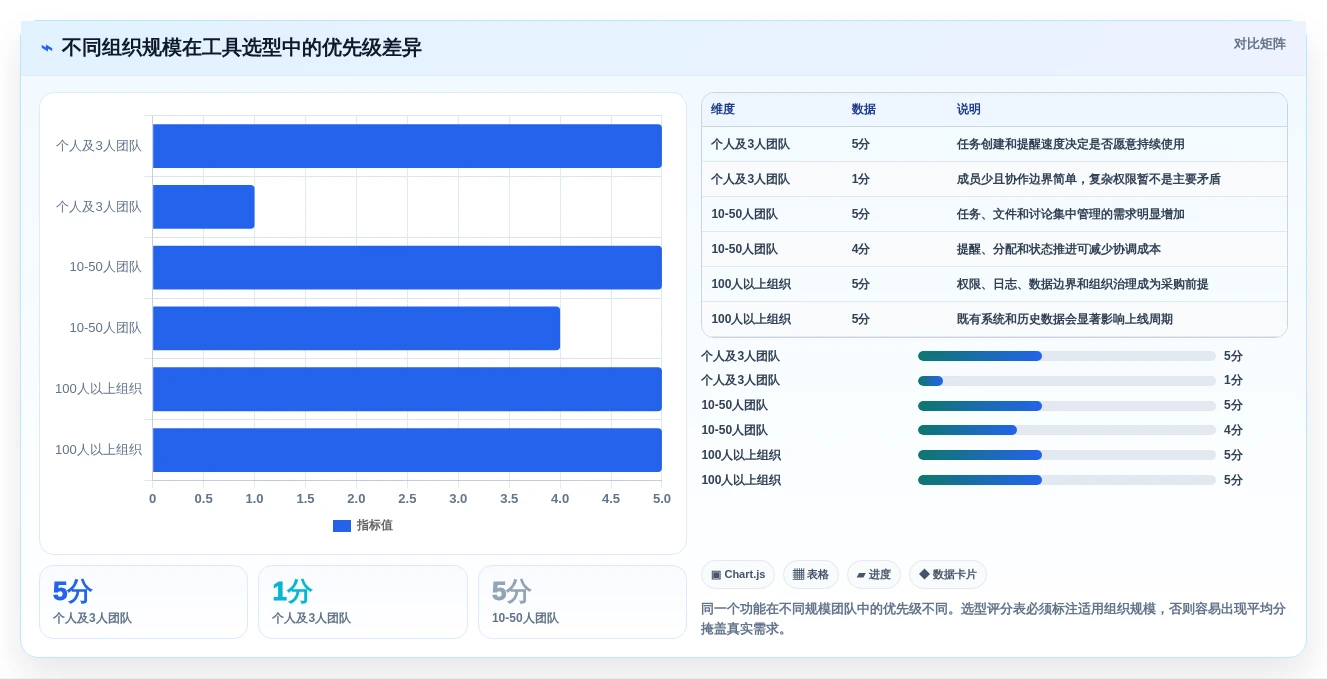Click the 个人及3人团队 chart bar with value 1
Screen dimensions: 1327x679
204,207
